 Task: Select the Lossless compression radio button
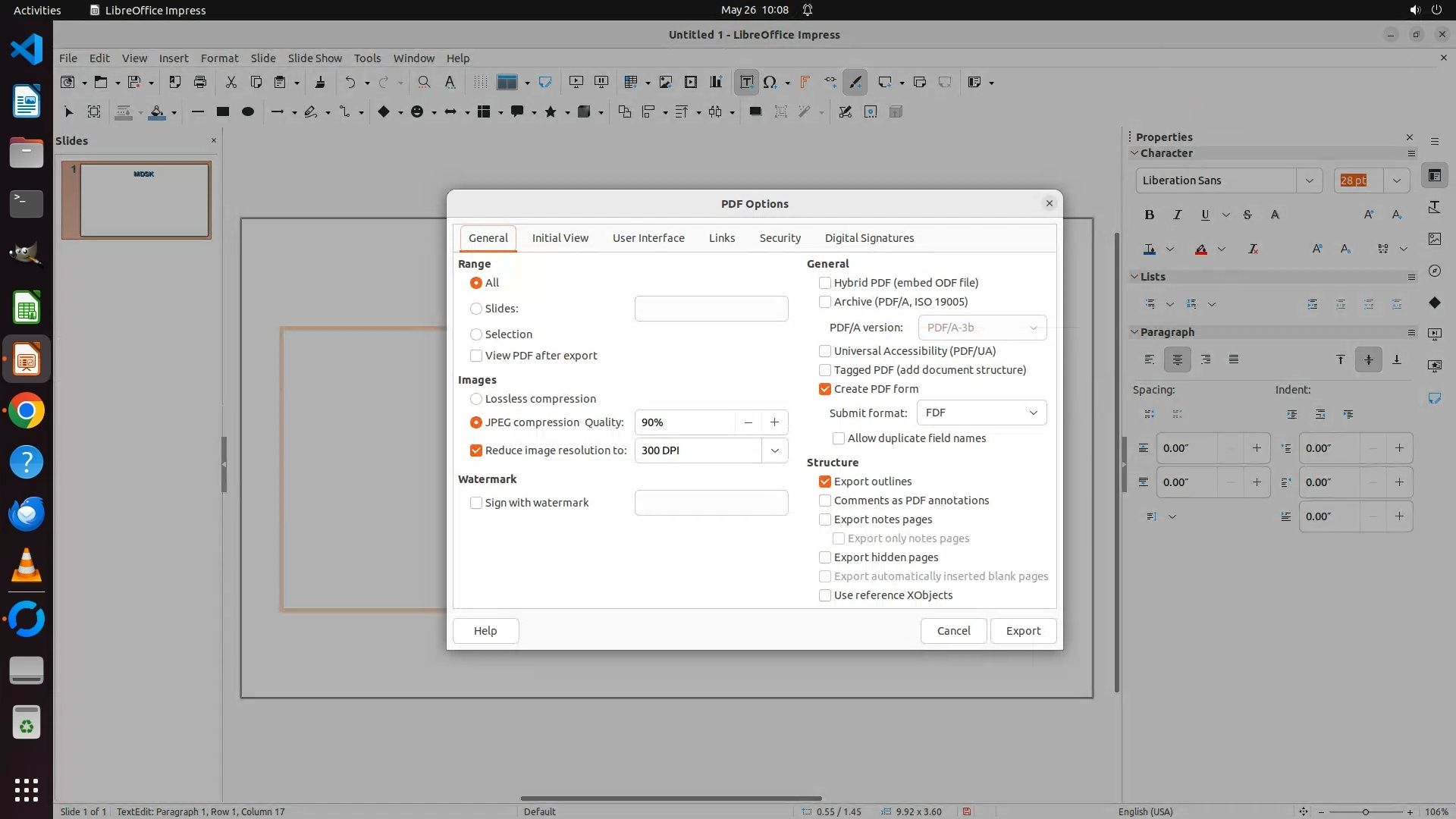[476, 399]
